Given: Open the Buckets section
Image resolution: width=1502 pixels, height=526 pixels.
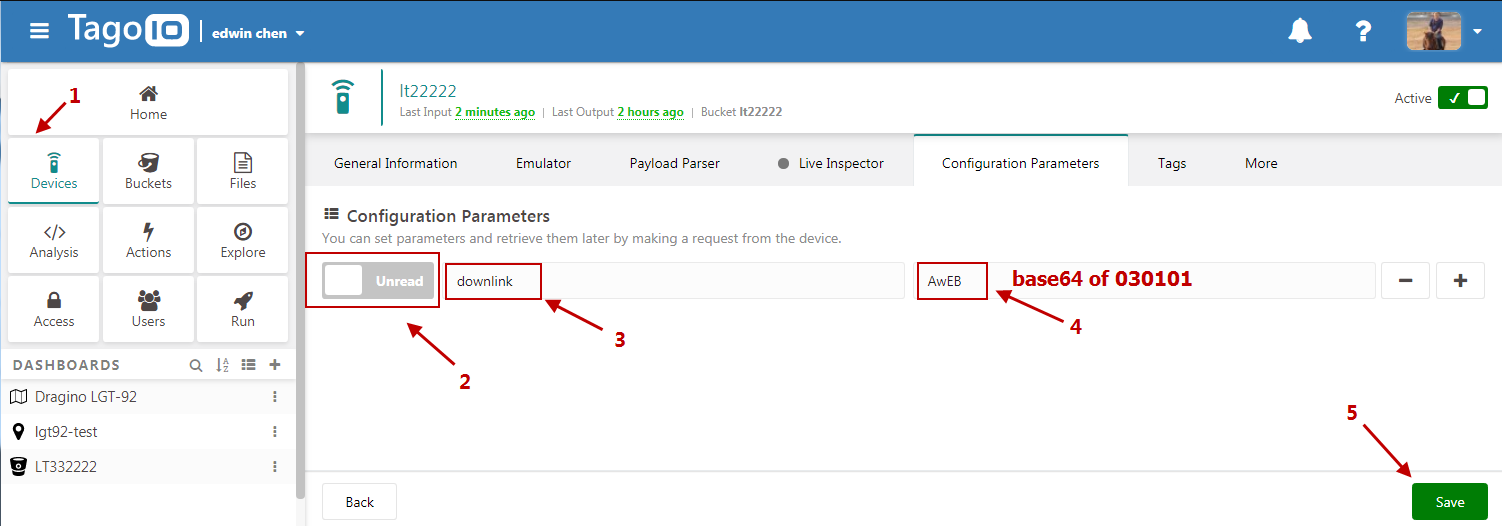Looking at the screenshot, I should tap(148, 171).
